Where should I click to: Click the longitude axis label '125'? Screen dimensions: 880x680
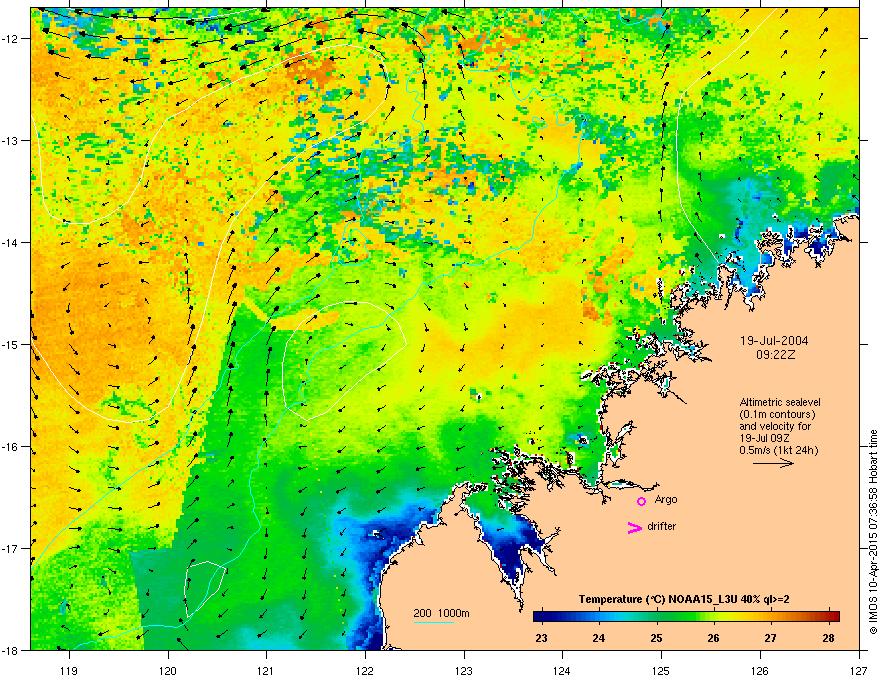click(661, 670)
